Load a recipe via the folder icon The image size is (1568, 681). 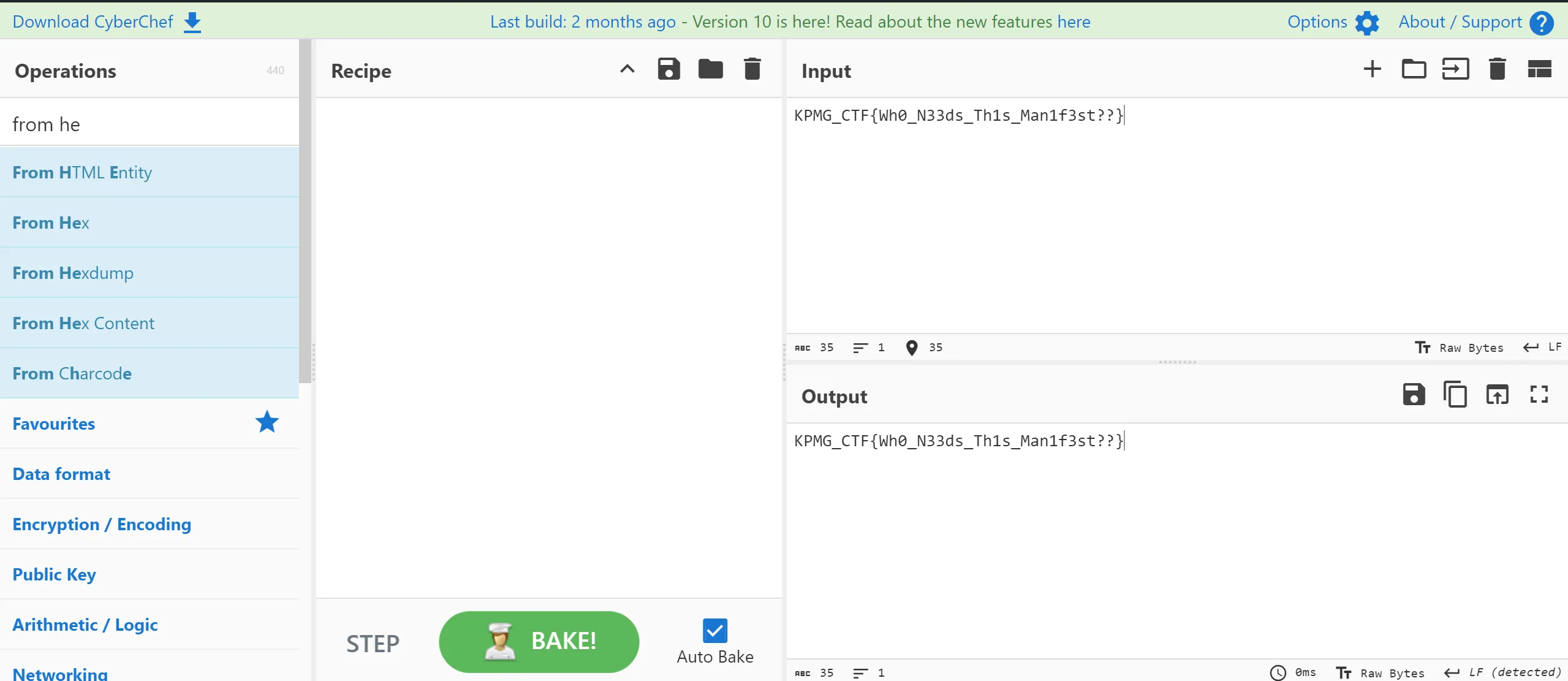710,69
